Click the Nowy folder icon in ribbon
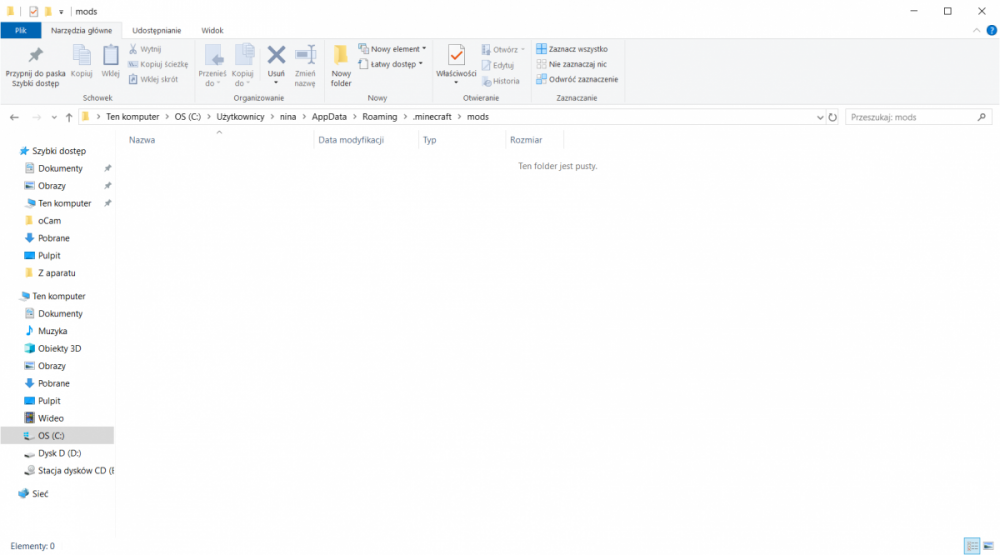Viewport: 1000px width, 555px height. click(341, 56)
